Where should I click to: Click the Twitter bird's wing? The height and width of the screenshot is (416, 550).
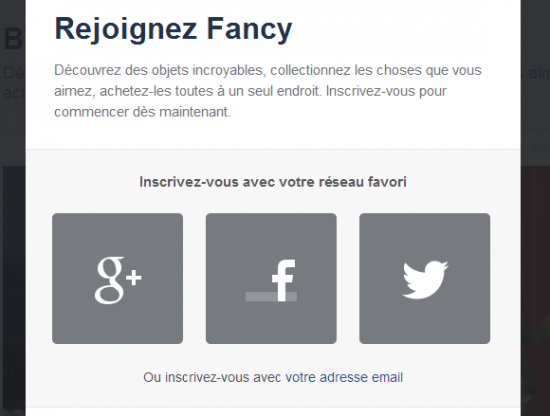coord(412,275)
